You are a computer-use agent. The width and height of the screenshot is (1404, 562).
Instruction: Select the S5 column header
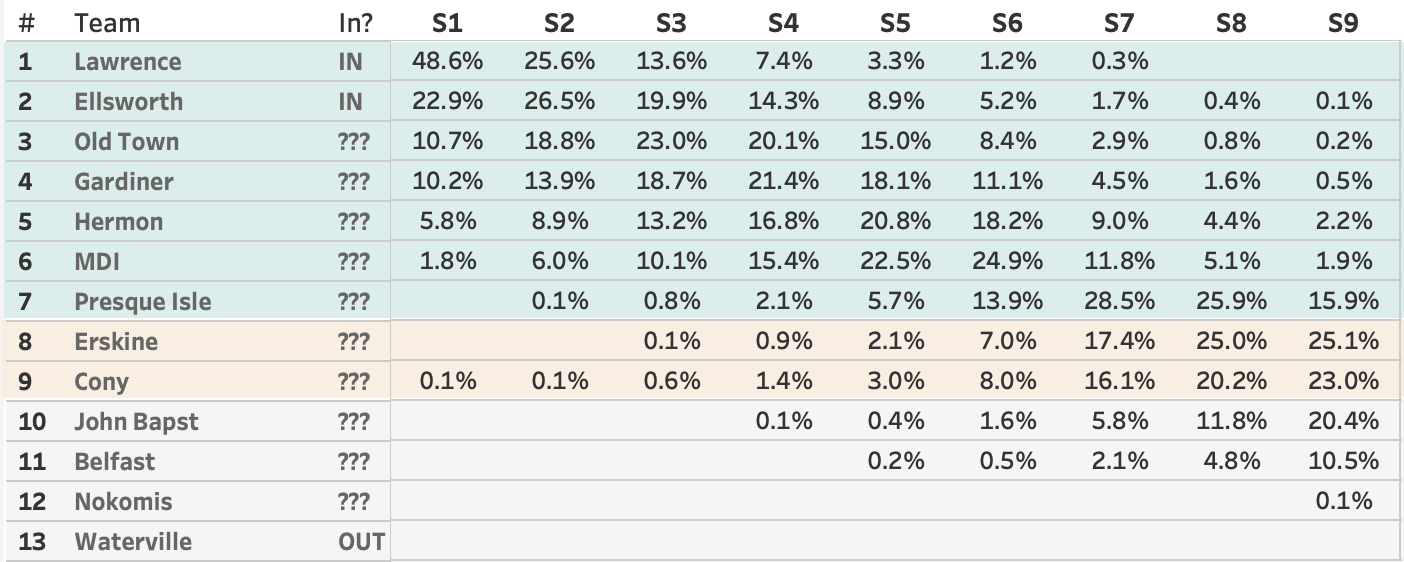[x=895, y=23]
